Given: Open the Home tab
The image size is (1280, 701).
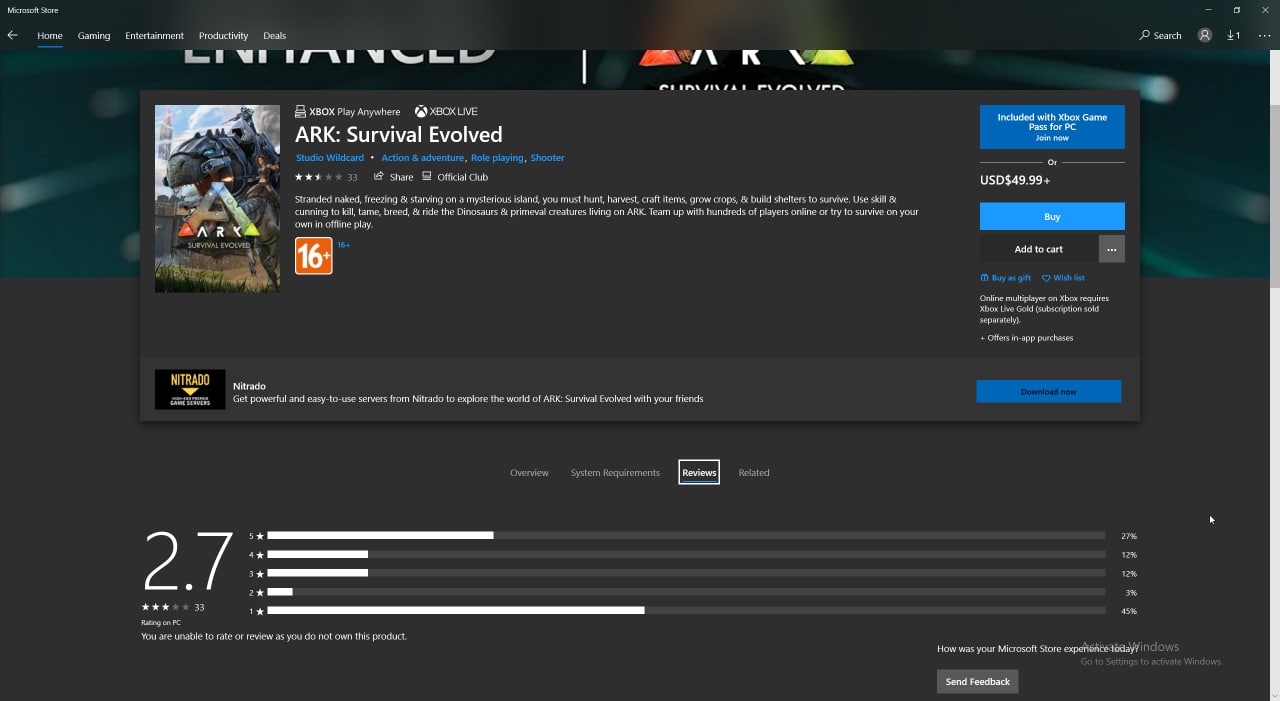Looking at the screenshot, I should click(x=50, y=36).
